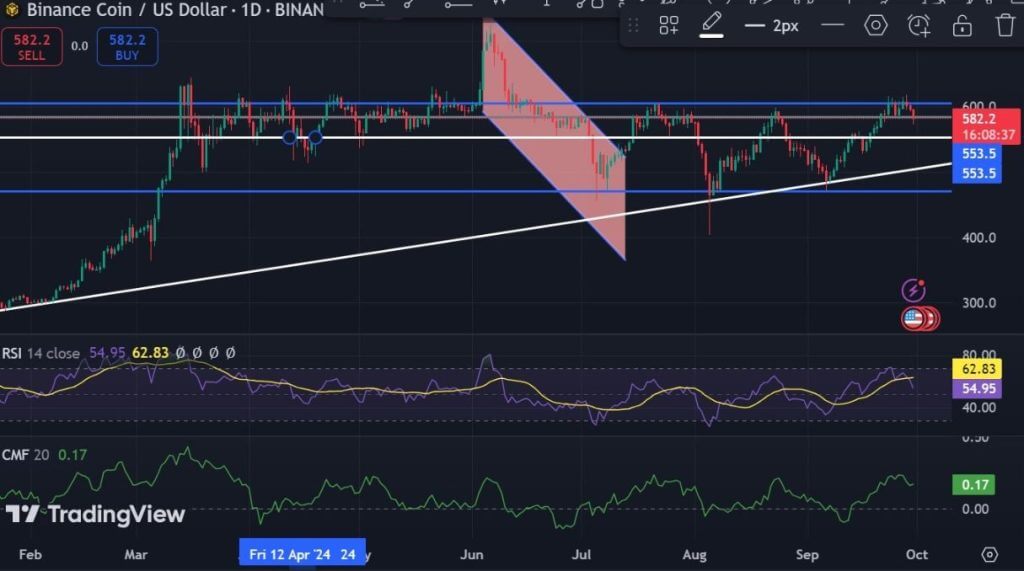
Task: Click the Sep label on time axis
Action: point(807,555)
